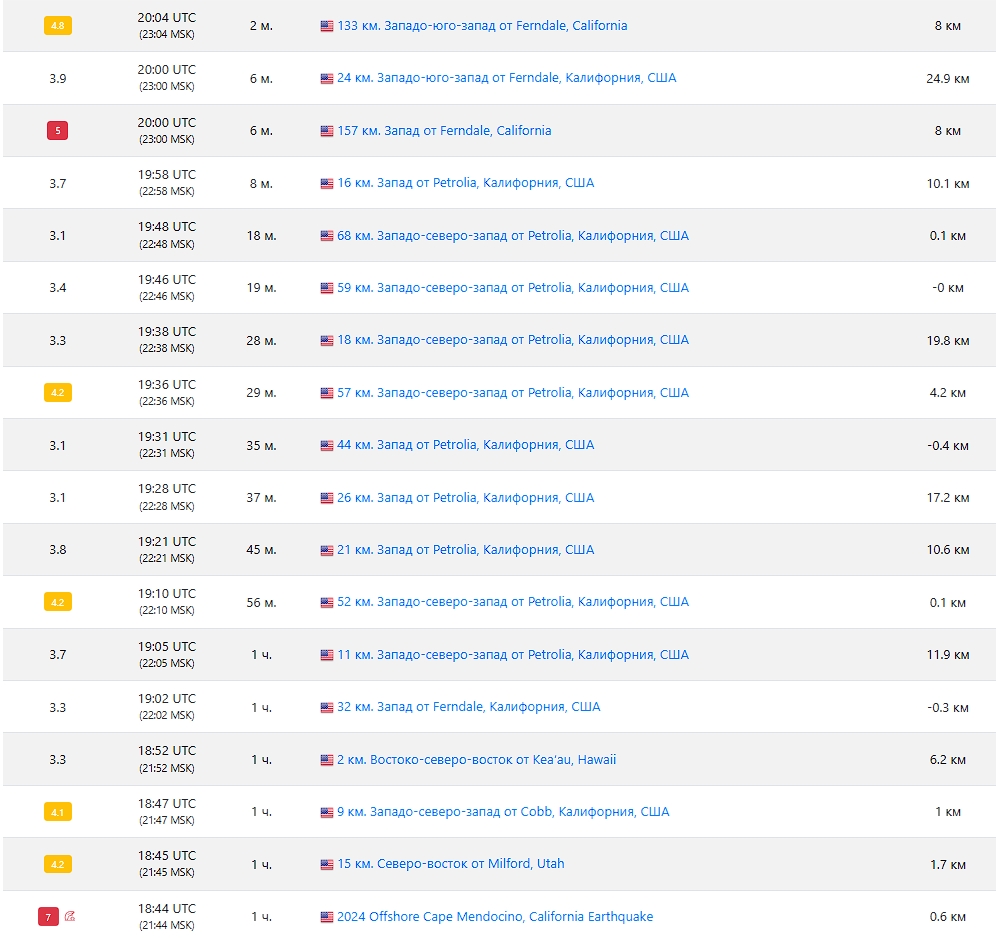Click US flag in 18 км Petrolia row
Viewport: 996px width, 938px height.
pos(326,340)
